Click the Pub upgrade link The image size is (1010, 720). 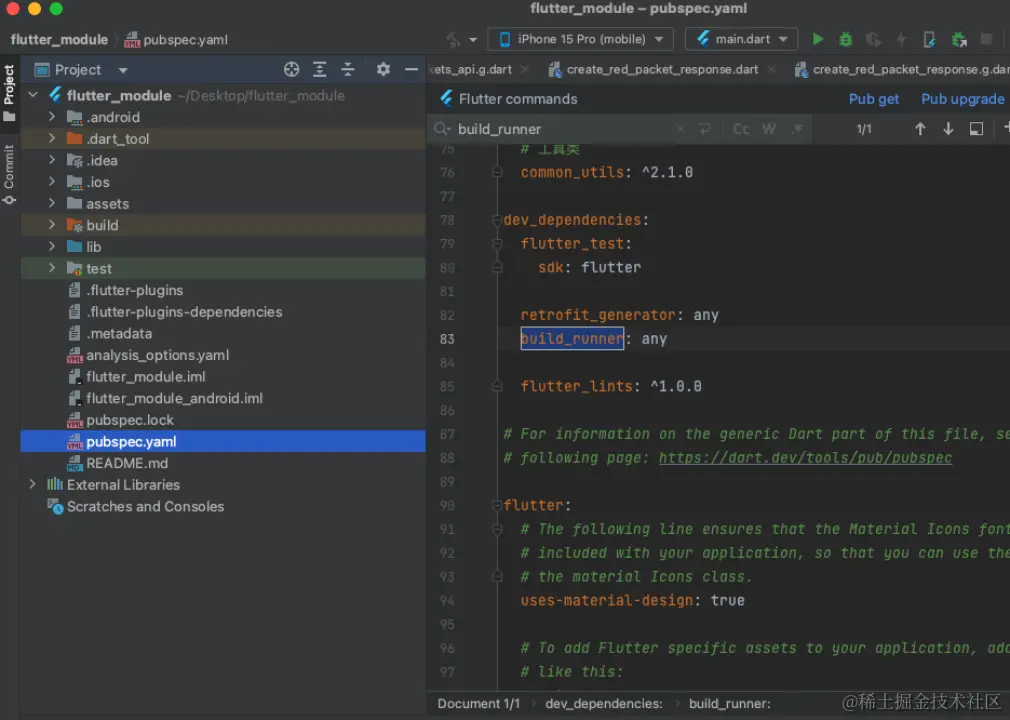point(962,99)
